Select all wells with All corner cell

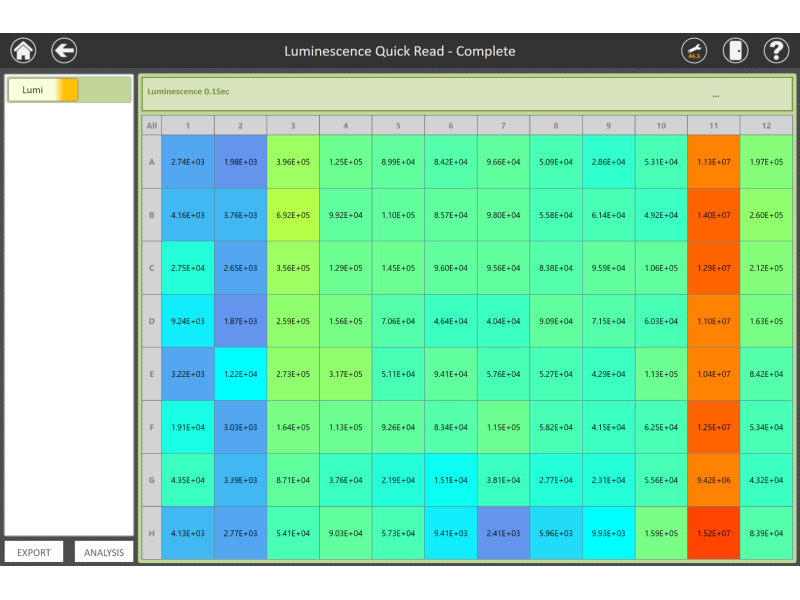coord(152,126)
